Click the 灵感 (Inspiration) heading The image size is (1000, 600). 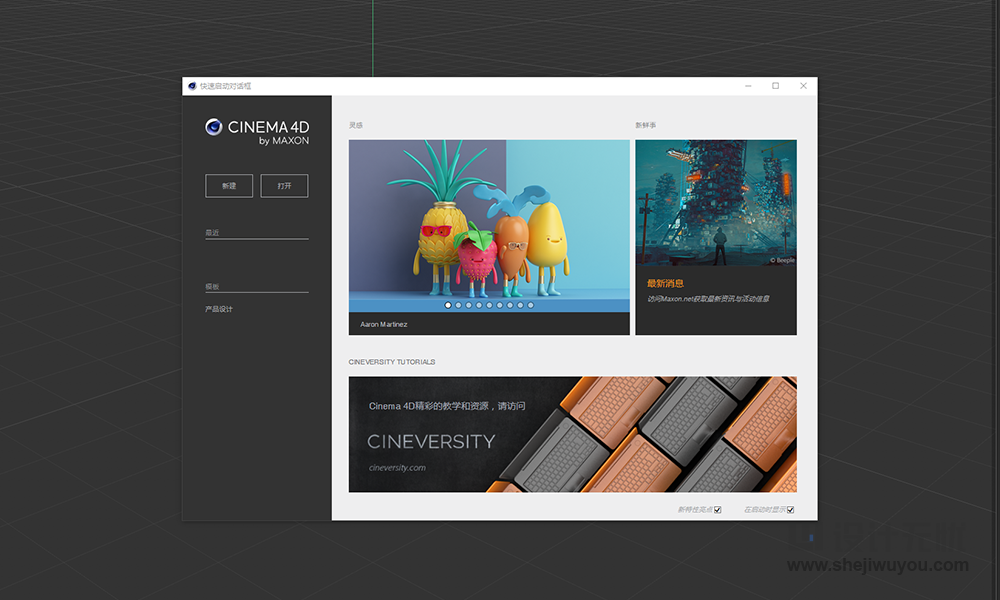(356, 125)
